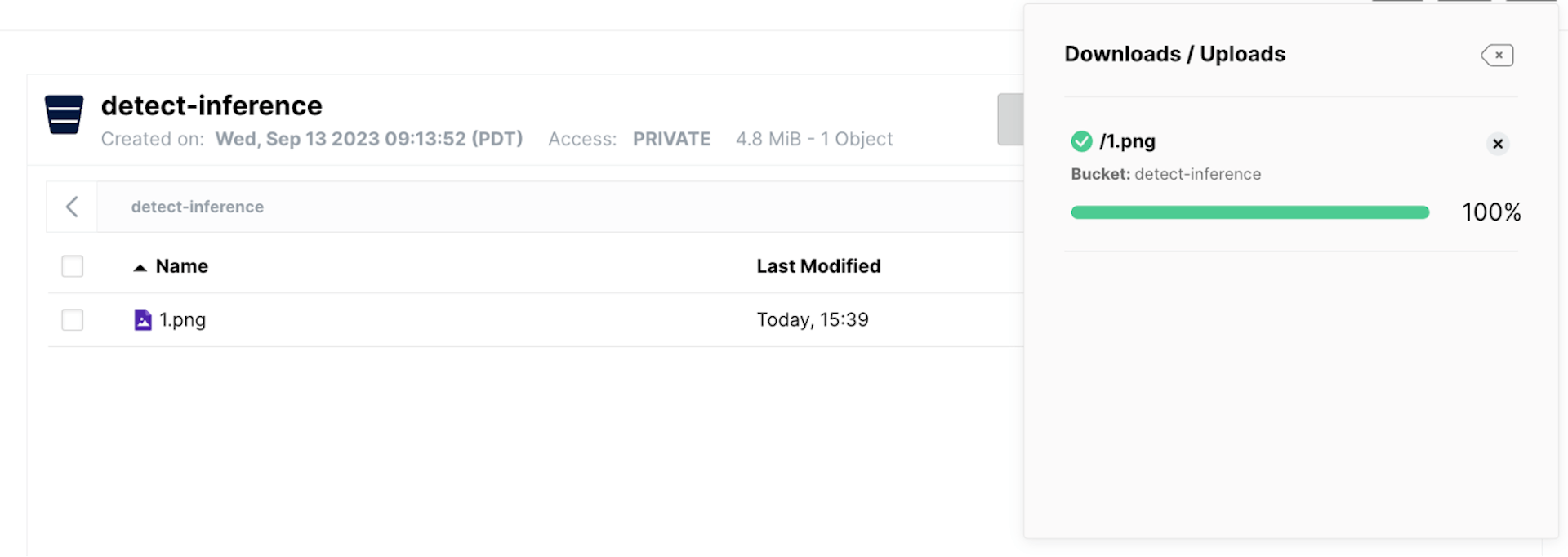The height and width of the screenshot is (557, 1568).
Task: Click the detect-inference bucket title
Action: 212,105
